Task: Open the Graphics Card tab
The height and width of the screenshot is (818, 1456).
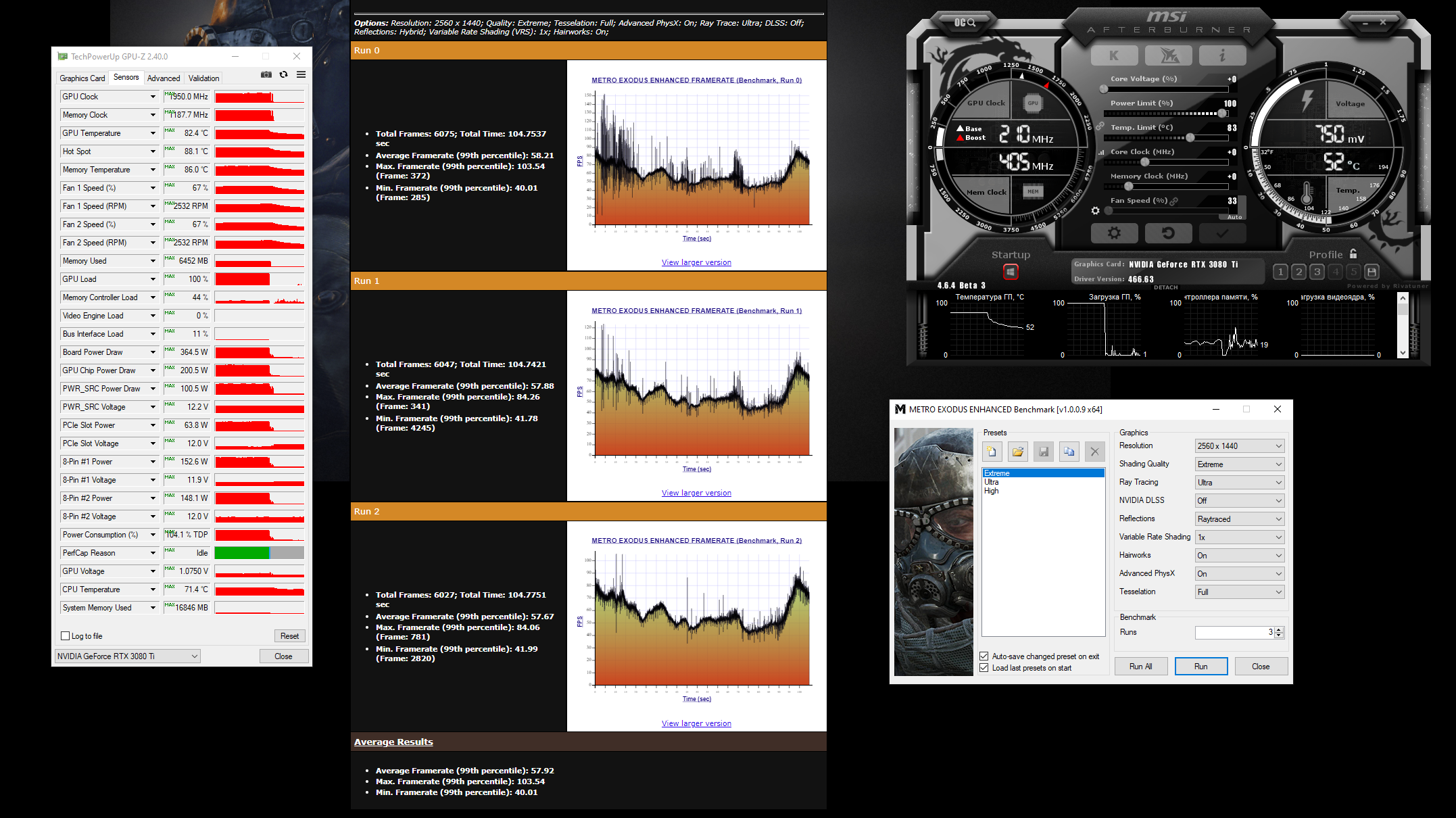Action: click(x=82, y=78)
